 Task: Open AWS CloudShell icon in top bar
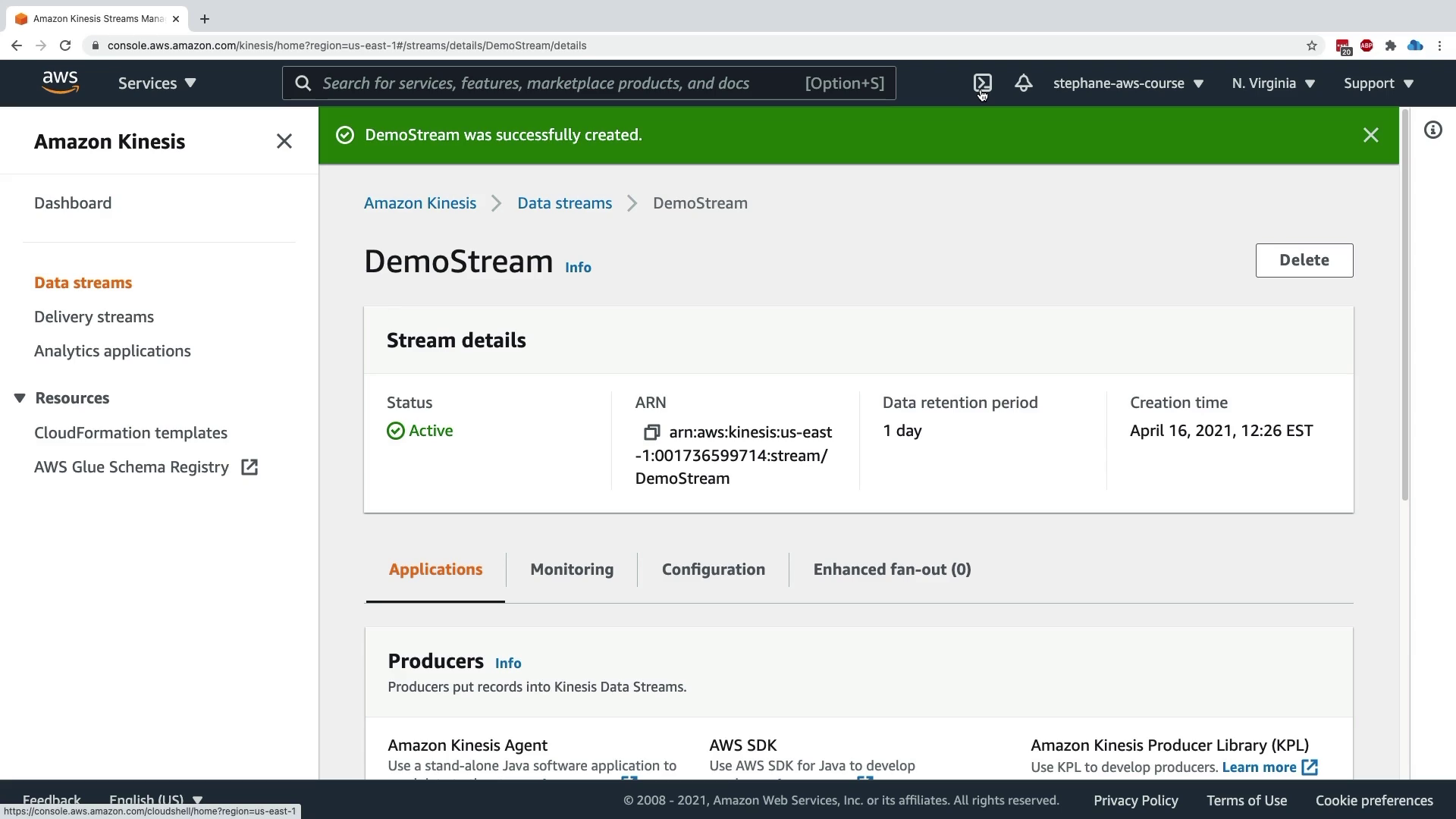(x=982, y=83)
